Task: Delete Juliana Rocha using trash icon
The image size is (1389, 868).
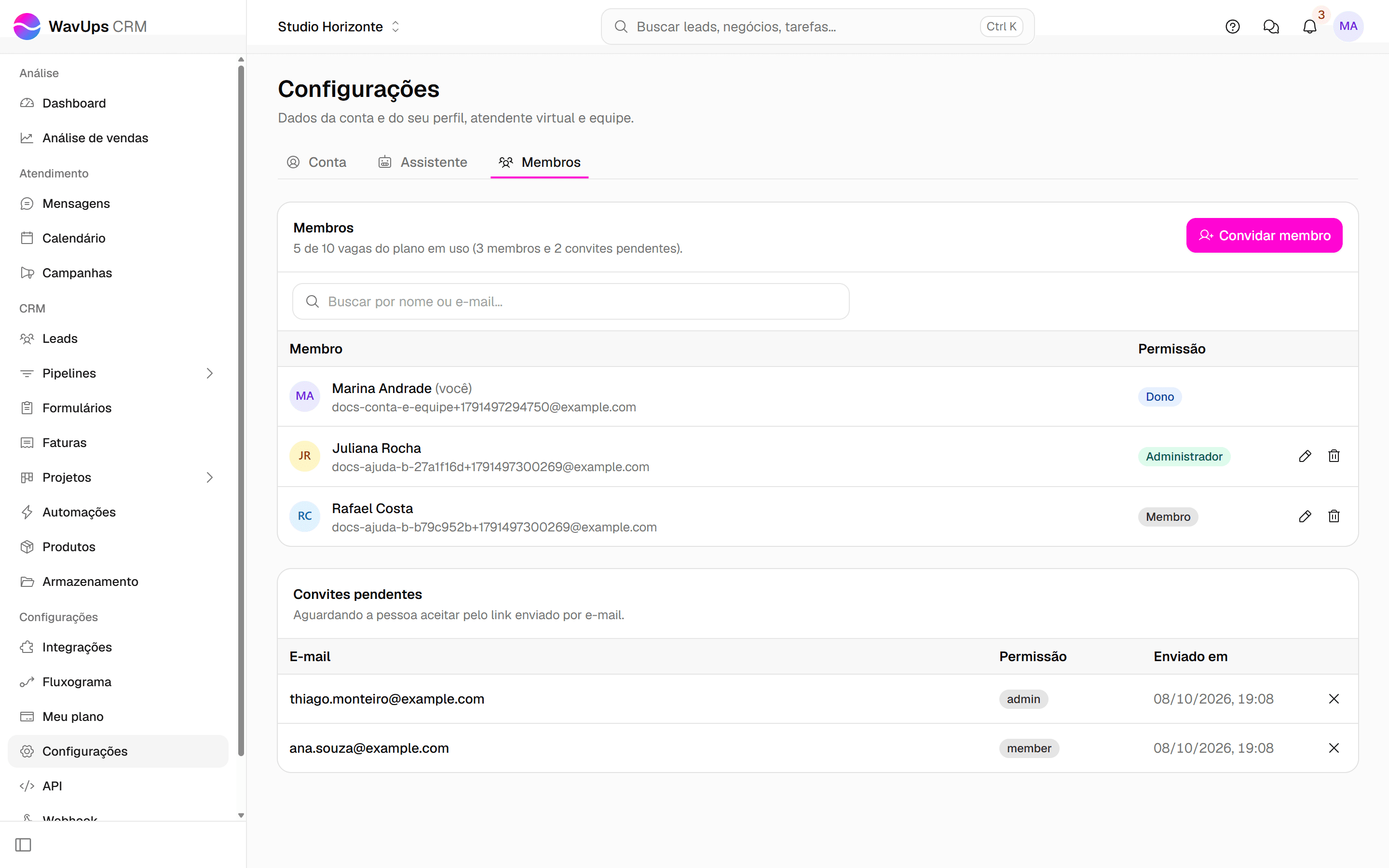Action: (x=1334, y=456)
